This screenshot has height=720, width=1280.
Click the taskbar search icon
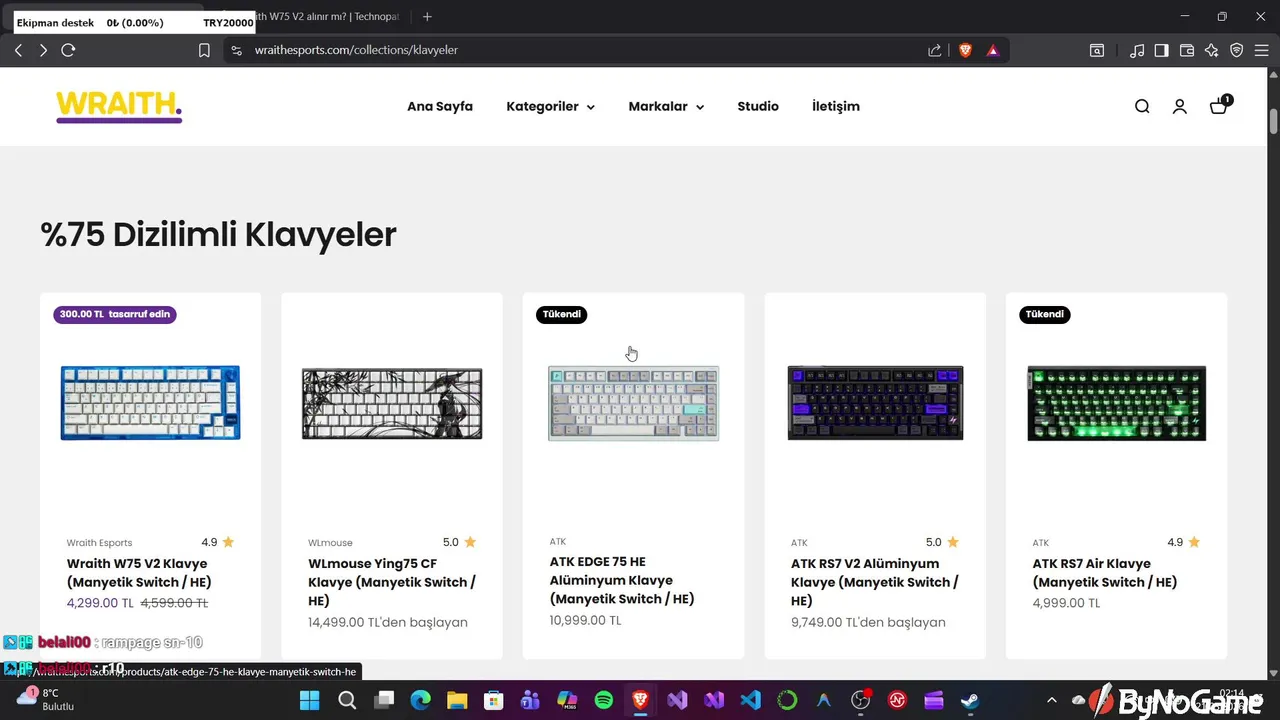(347, 700)
